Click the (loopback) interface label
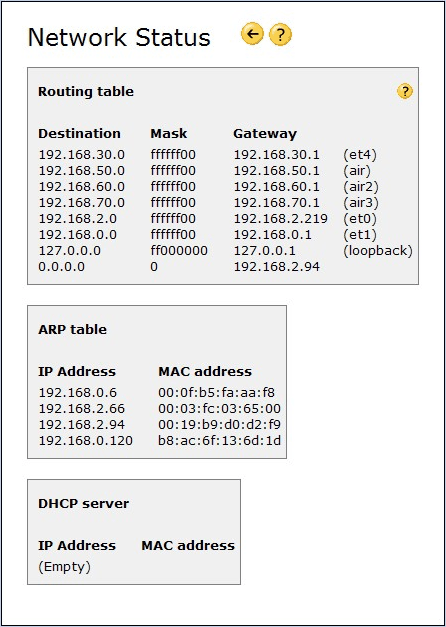 coord(378,251)
